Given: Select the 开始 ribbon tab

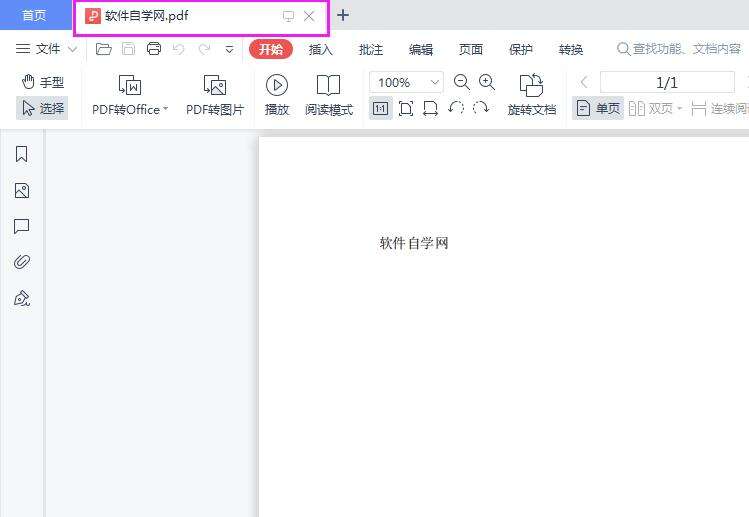Looking at the screenshot, I should (x=271, y=49).
